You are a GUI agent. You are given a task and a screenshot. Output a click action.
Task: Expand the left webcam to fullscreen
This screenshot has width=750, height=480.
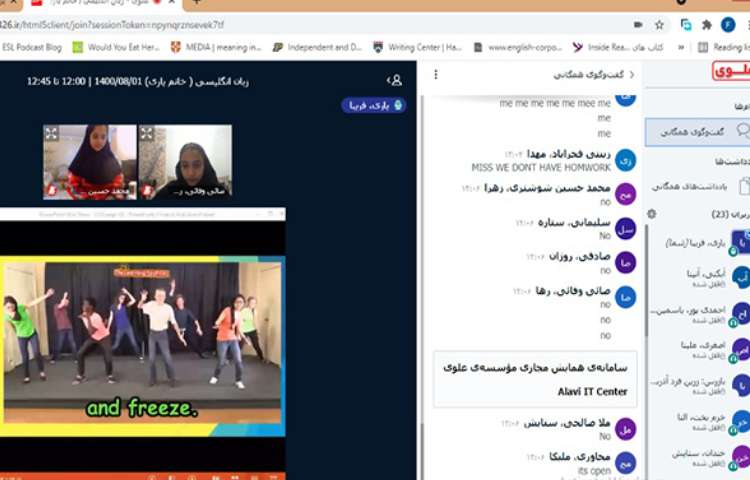pos(52,133)
